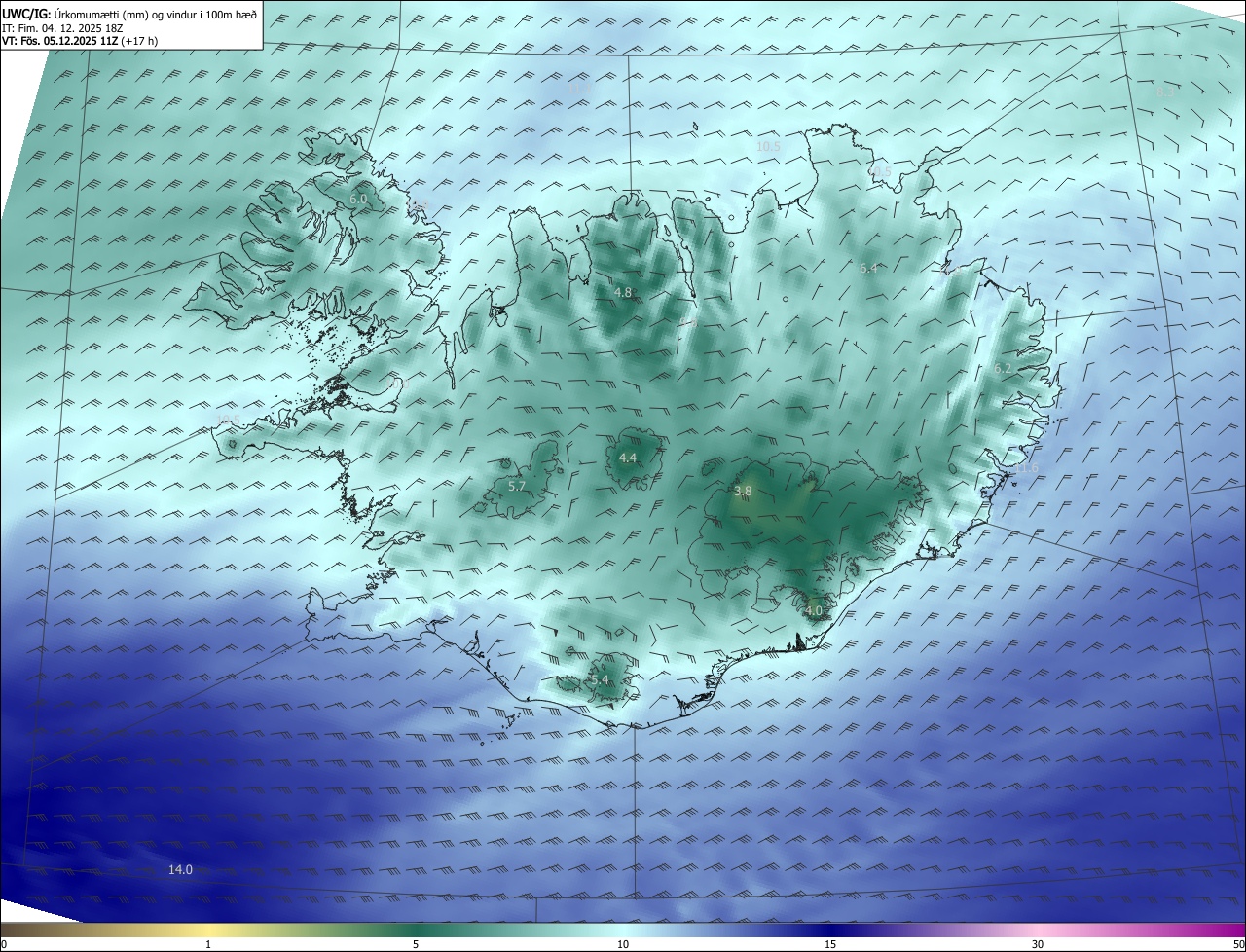The image size is (1246, 952).
Task: Click the 14.0 value over the southwest ocean
Action: click(180, 869)
